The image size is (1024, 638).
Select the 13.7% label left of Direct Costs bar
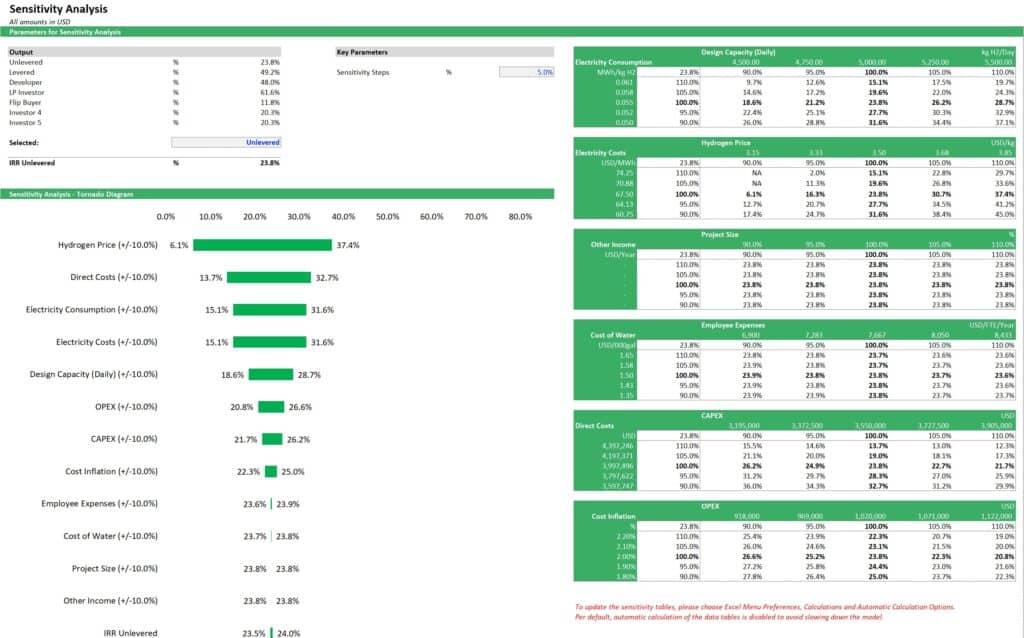click(211, 278)
